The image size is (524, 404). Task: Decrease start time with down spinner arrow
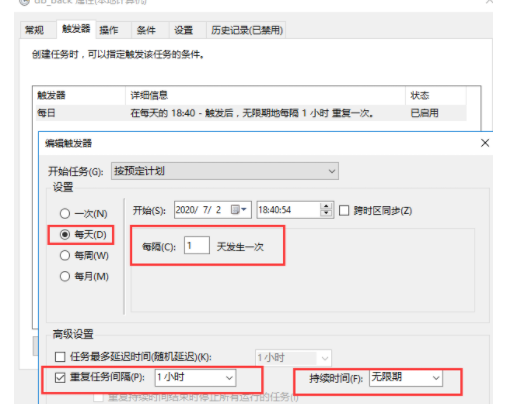point(326,213)
